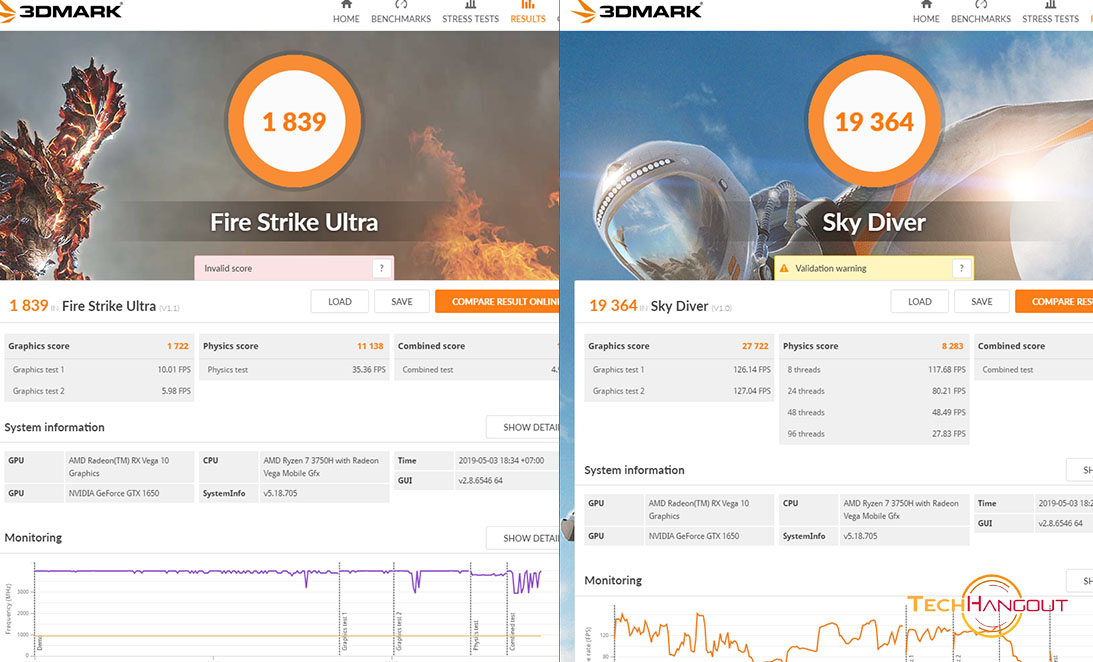Viewport: 1093px width, 662px height.
Task: Click the 19 364 Sky Diver result heading
Action: click(659, 306)
